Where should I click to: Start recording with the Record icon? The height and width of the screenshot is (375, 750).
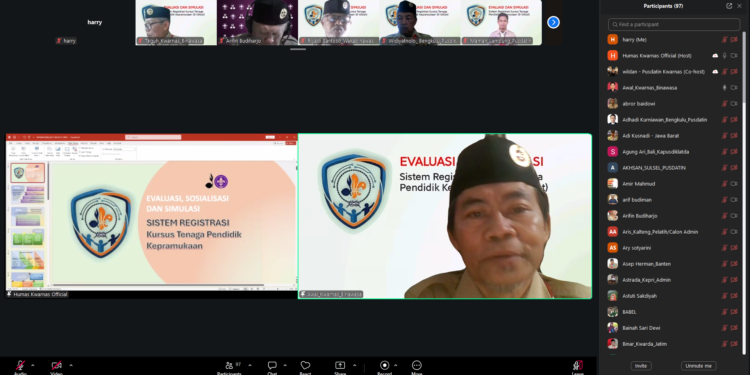click(x=385, y=365)
